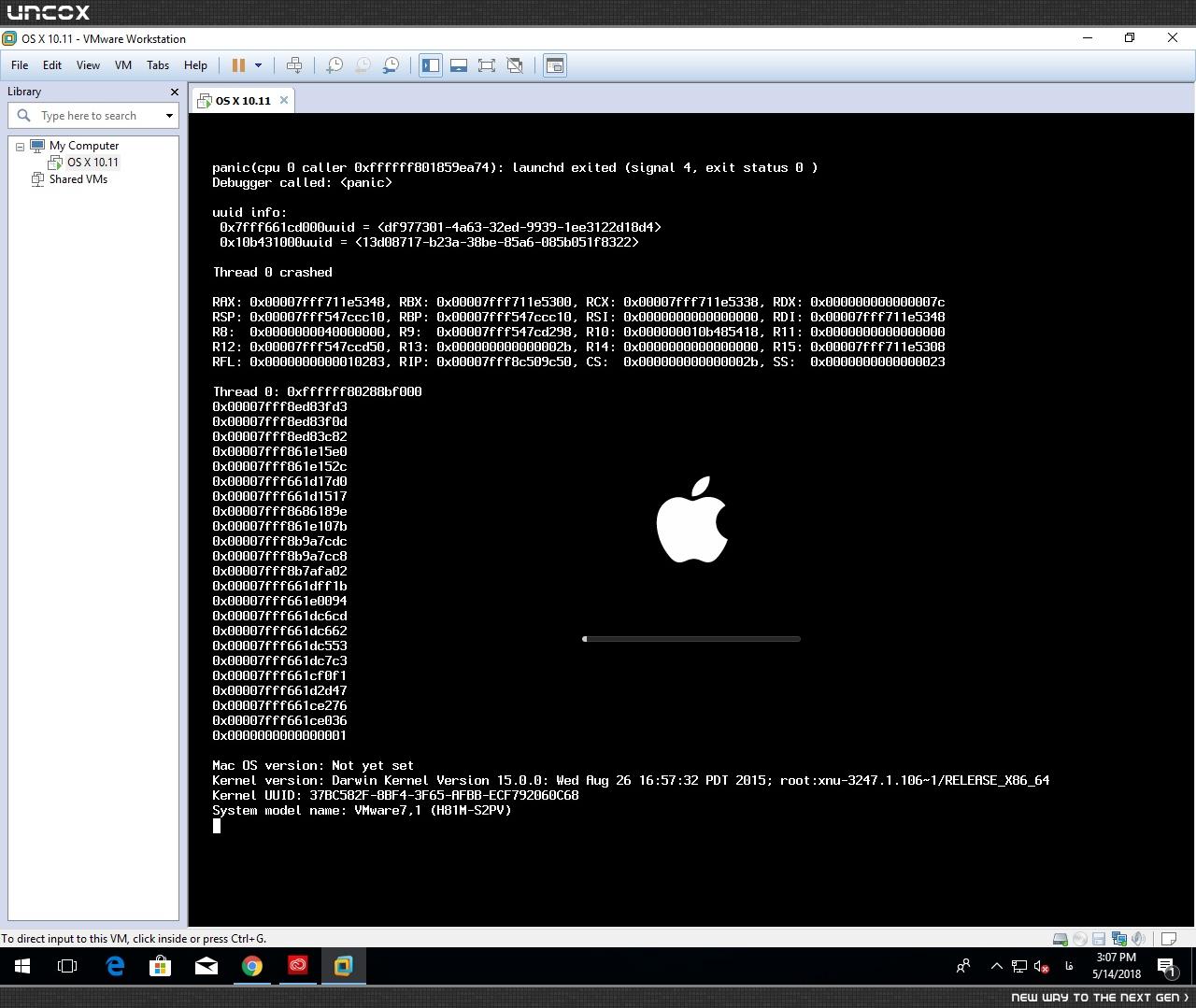Click the launchd exited panic message line

pos(515,168)
